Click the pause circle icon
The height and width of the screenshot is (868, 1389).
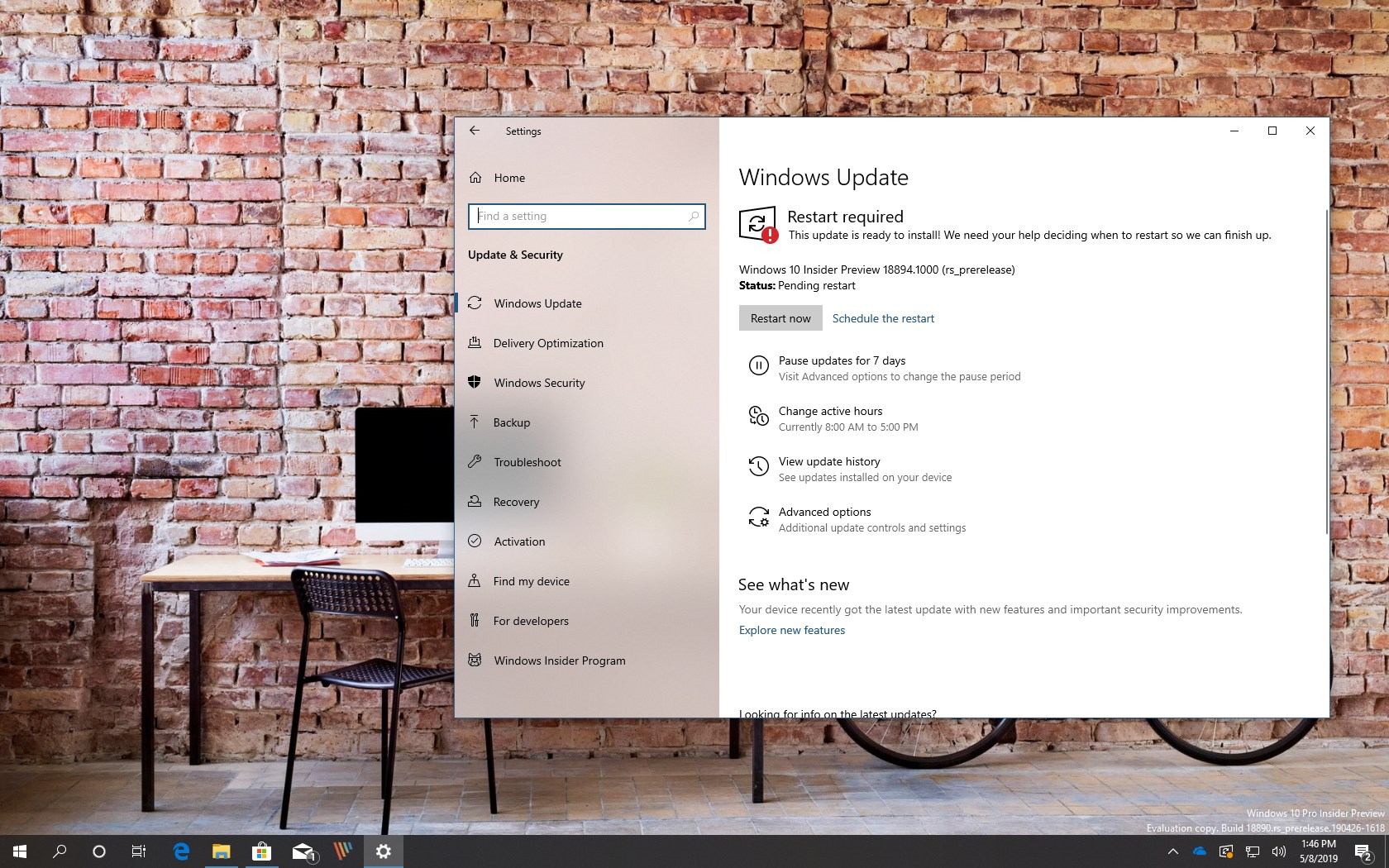click(x=758, y=365)
